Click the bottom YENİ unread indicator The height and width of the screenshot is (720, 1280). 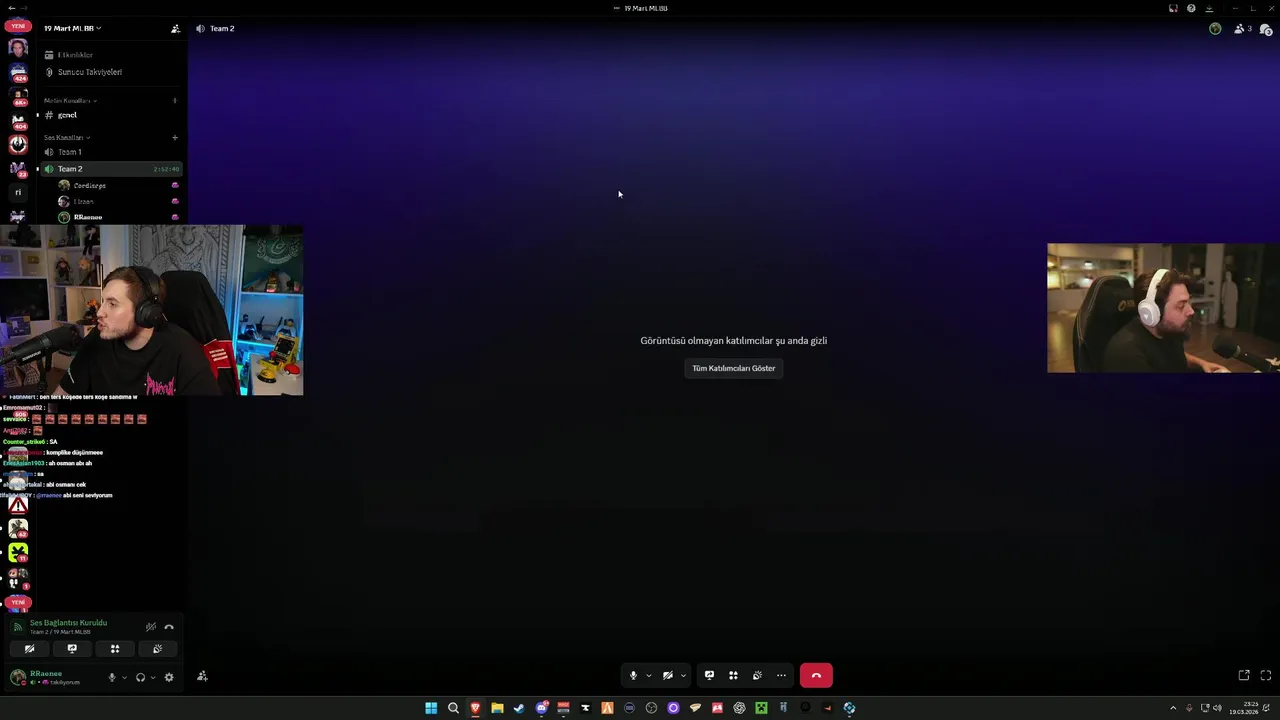click(18, 602)
